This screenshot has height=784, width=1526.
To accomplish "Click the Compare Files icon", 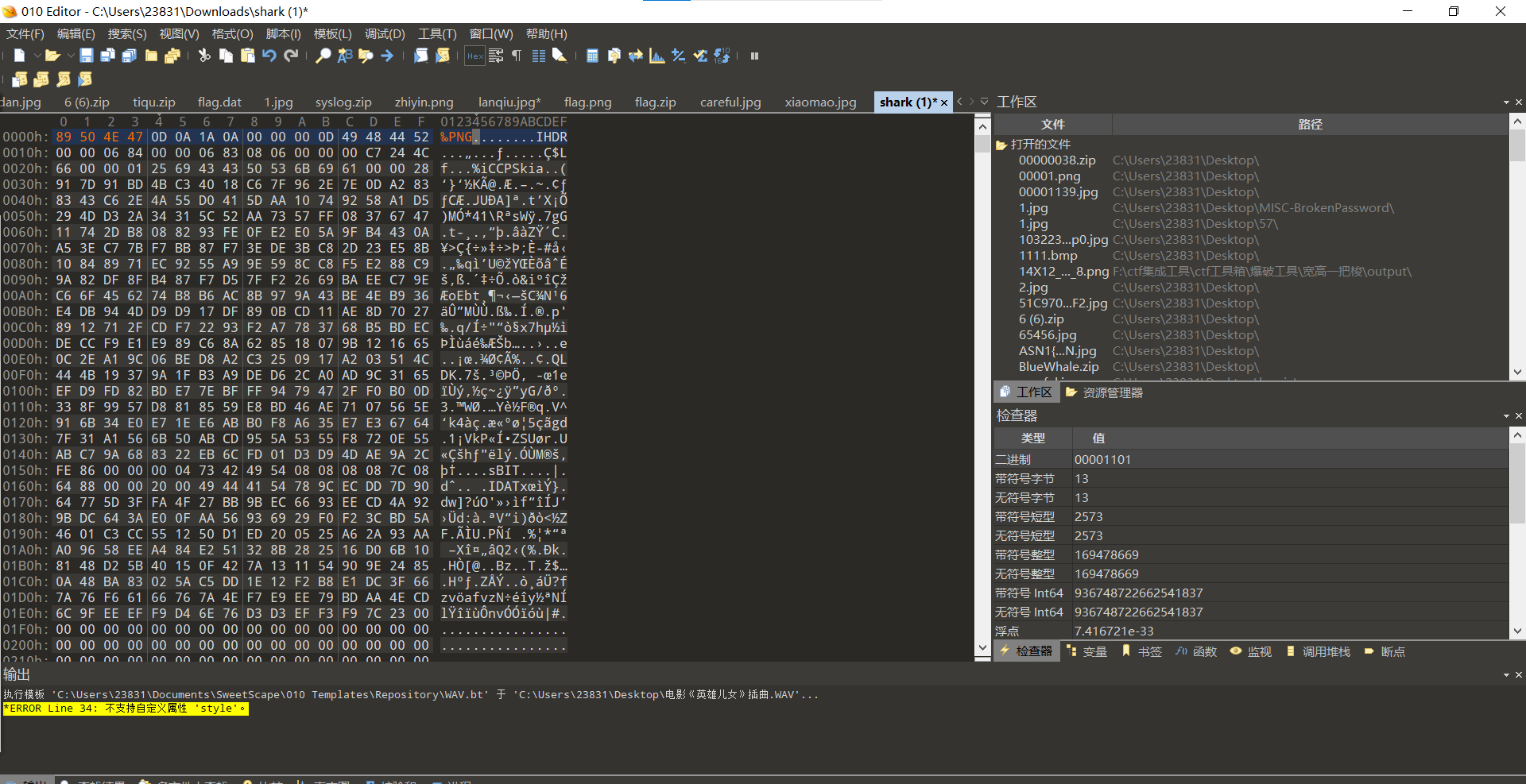I will (x=614, y=56).
